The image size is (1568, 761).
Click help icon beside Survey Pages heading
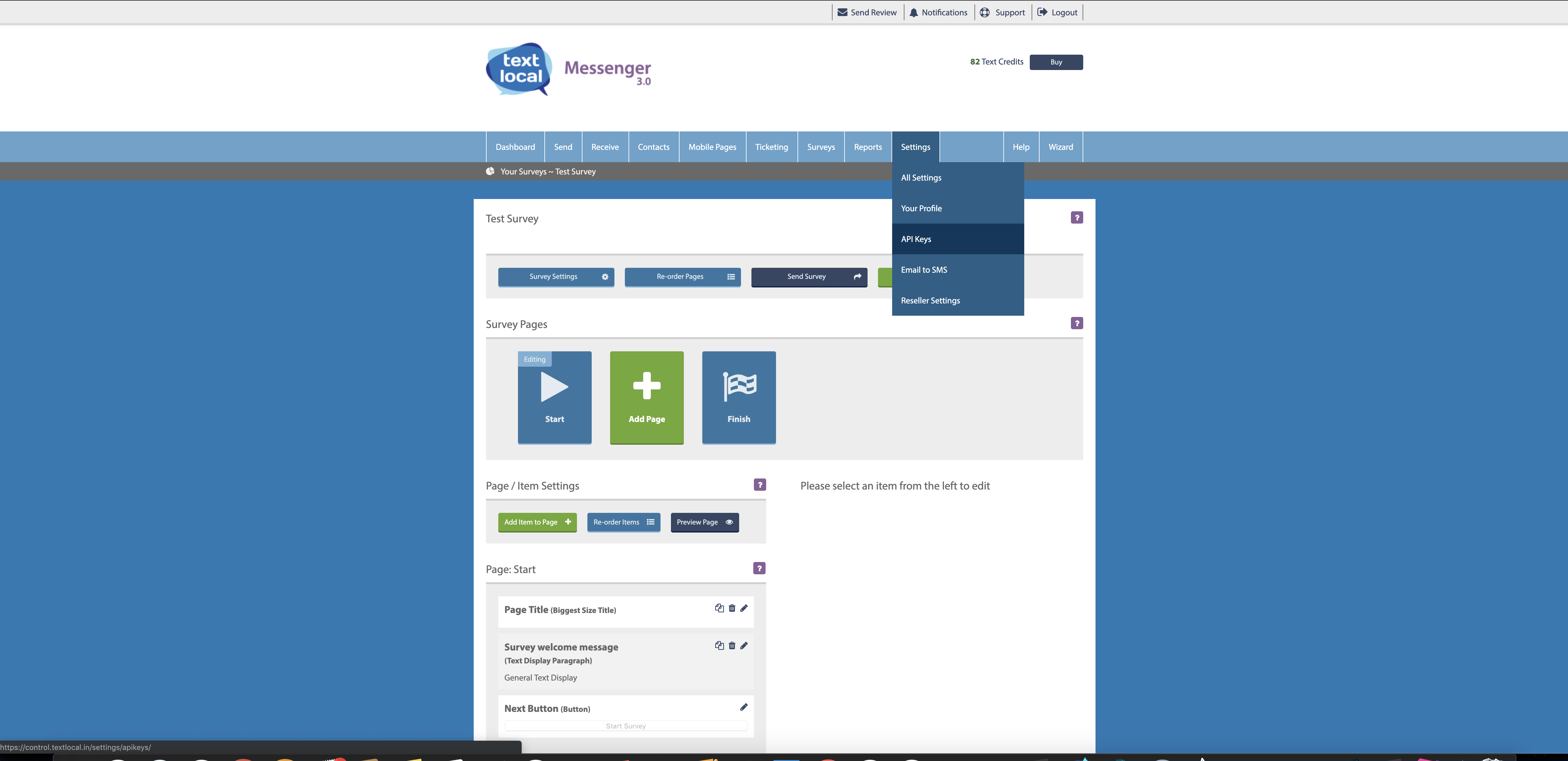(x=1077, y=323)
